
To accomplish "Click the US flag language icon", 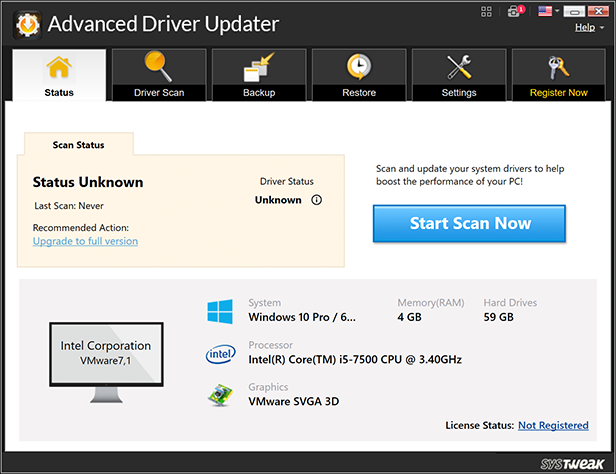I will click(x=545, y=11).
